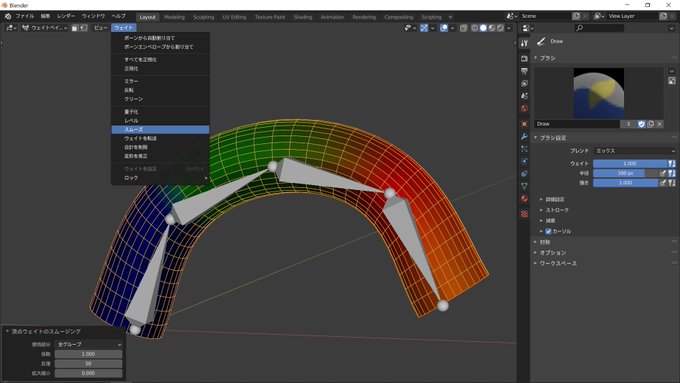Select rendered viewport shading

click(x=500, y=28)
